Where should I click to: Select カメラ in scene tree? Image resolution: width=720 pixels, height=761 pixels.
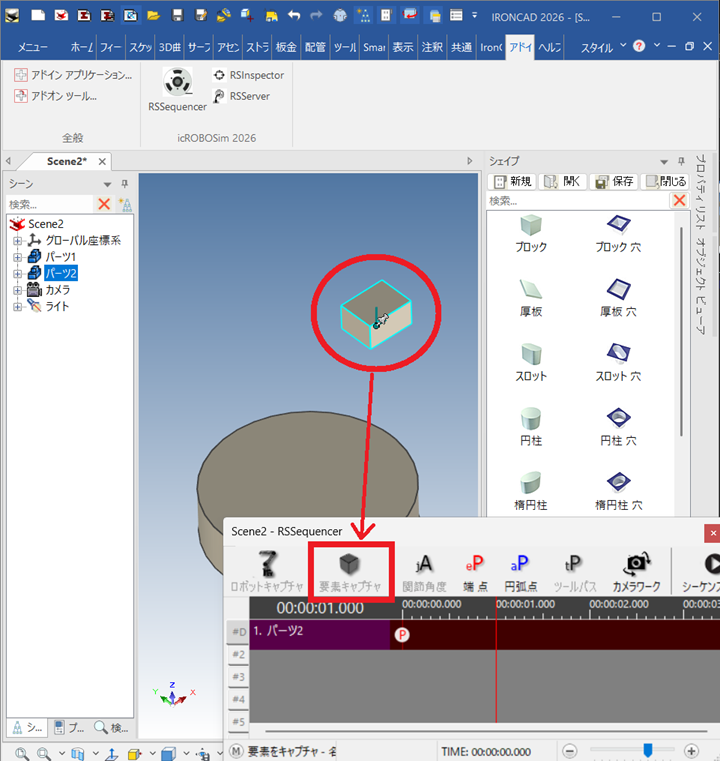pos(58,290)
